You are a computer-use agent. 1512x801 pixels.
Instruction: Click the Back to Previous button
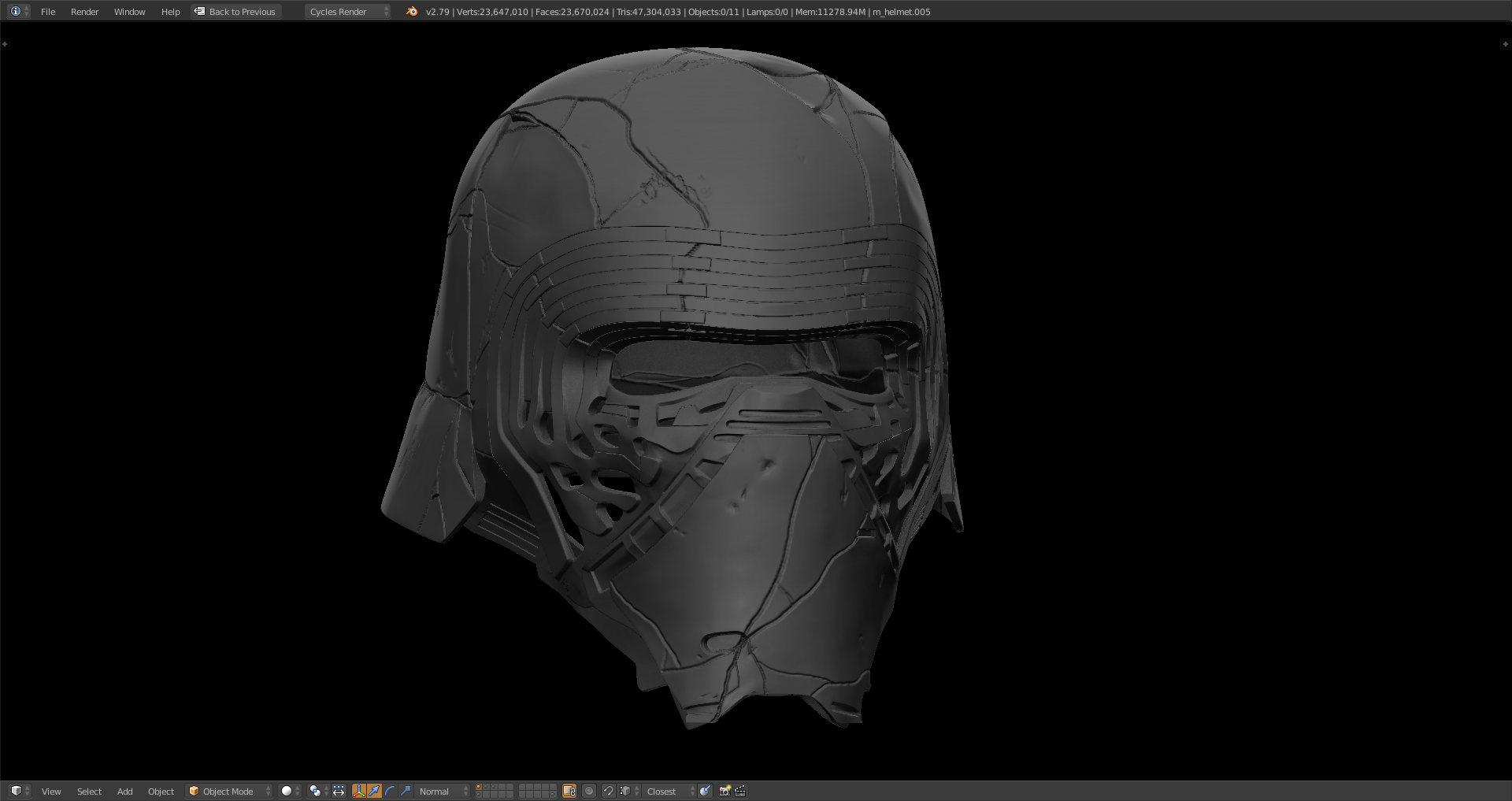click(235, 12)
